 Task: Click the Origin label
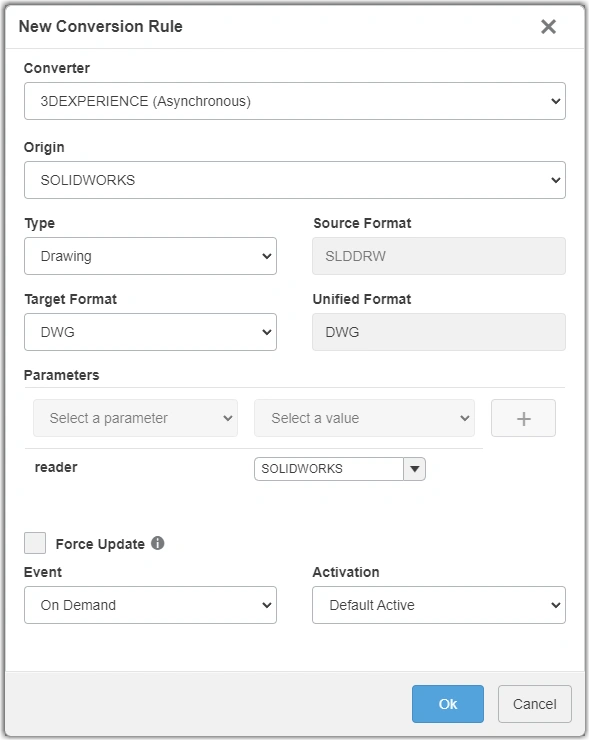click(44, 147)
